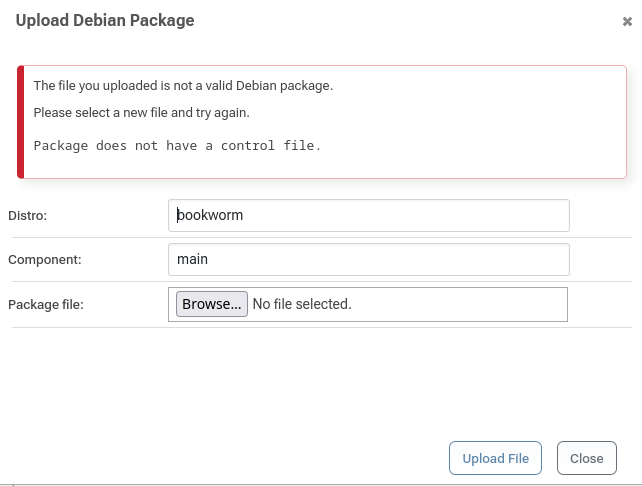
Task: Click the 'Upload Debian Package' dialog title
Action: [105, 20]
